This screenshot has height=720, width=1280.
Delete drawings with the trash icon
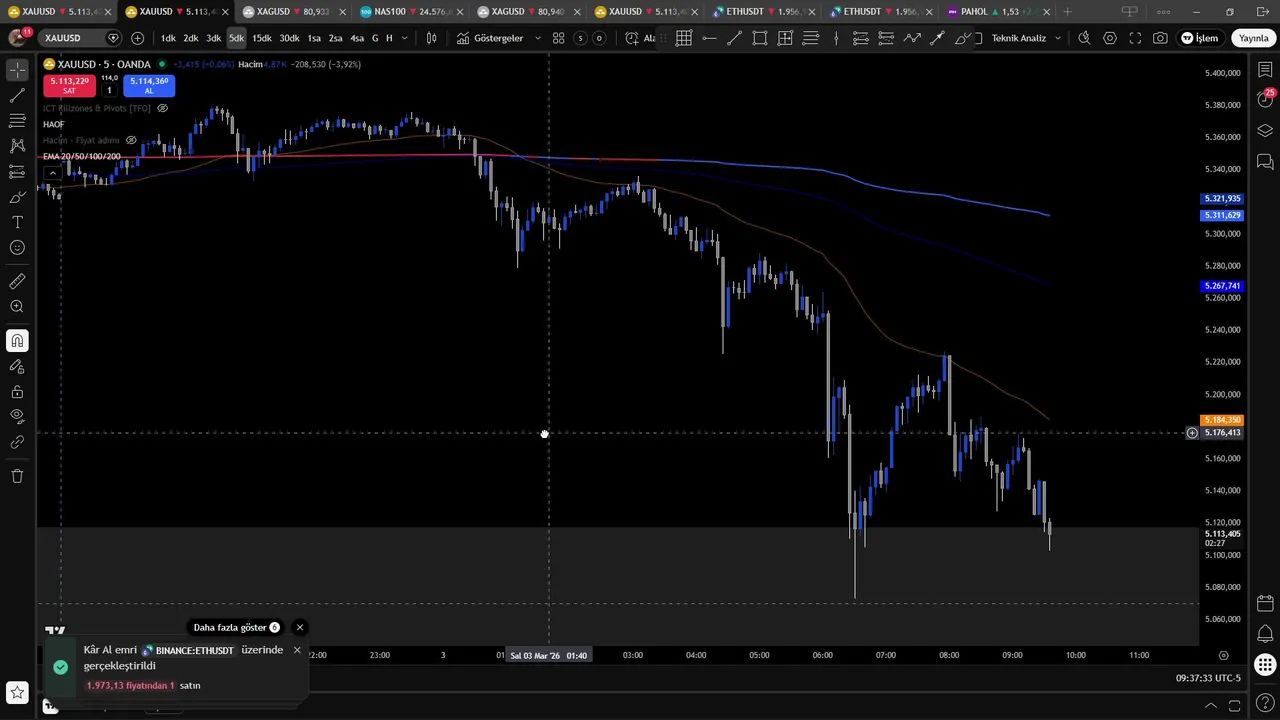coord(17,476)
